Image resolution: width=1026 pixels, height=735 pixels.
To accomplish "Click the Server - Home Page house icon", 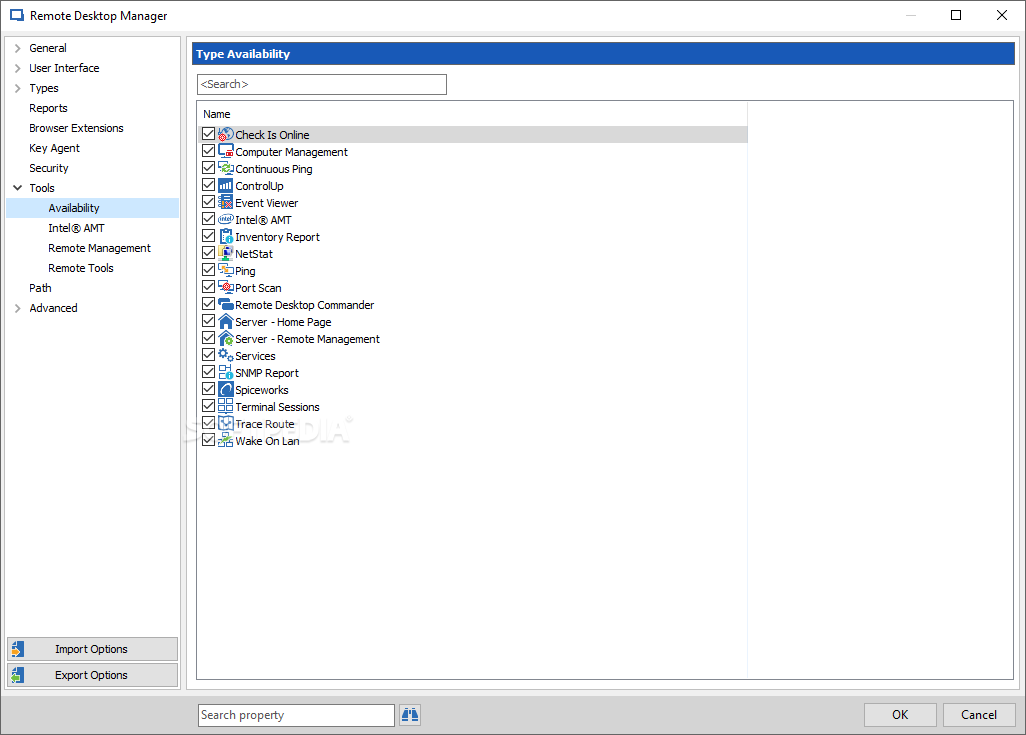I will (225, 321).
